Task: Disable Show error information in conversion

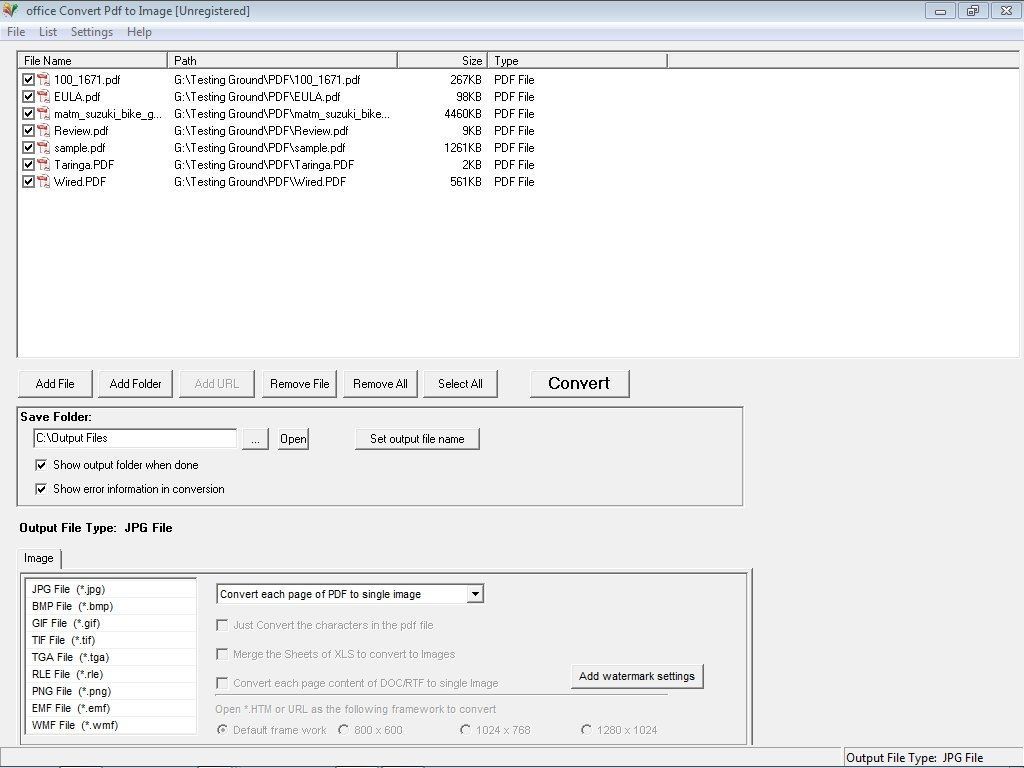Action: [41, 489]
